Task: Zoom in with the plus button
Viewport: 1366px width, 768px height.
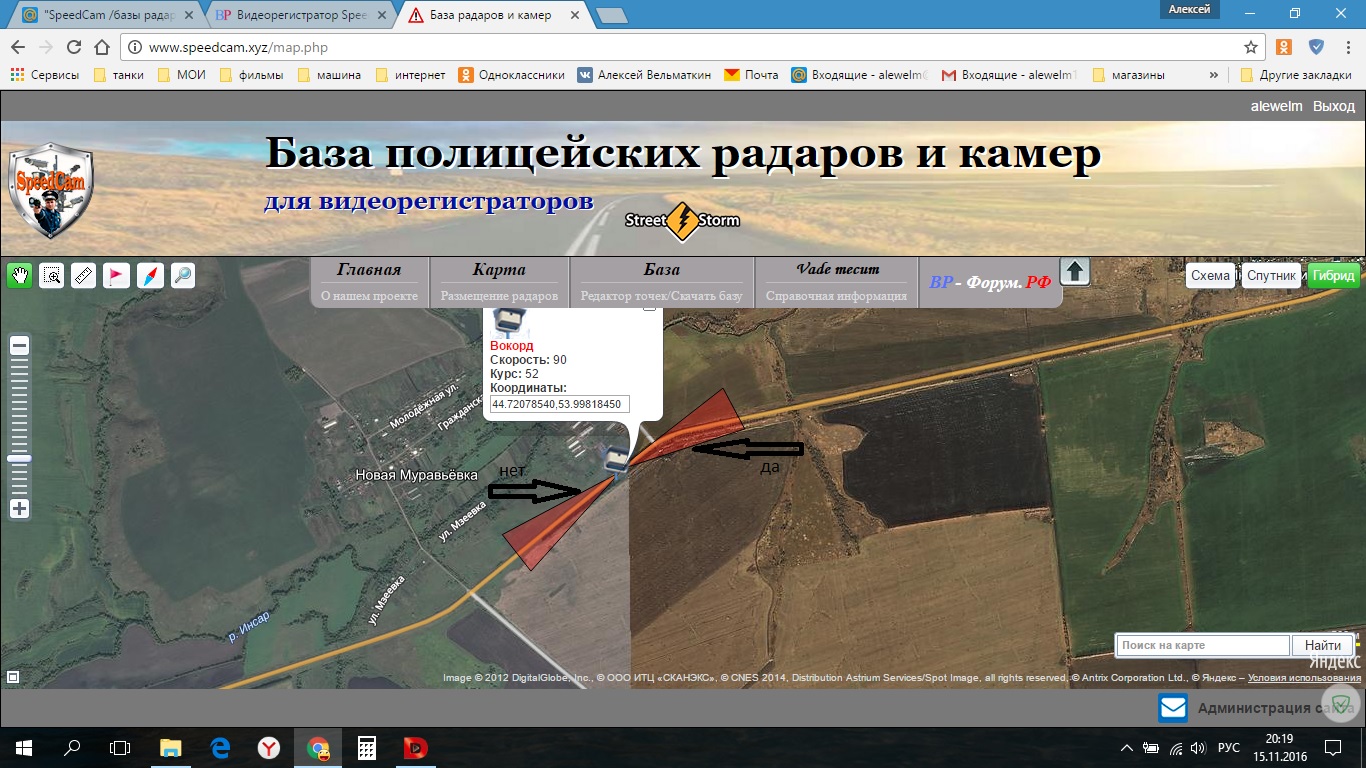Action: coord(19,509)
